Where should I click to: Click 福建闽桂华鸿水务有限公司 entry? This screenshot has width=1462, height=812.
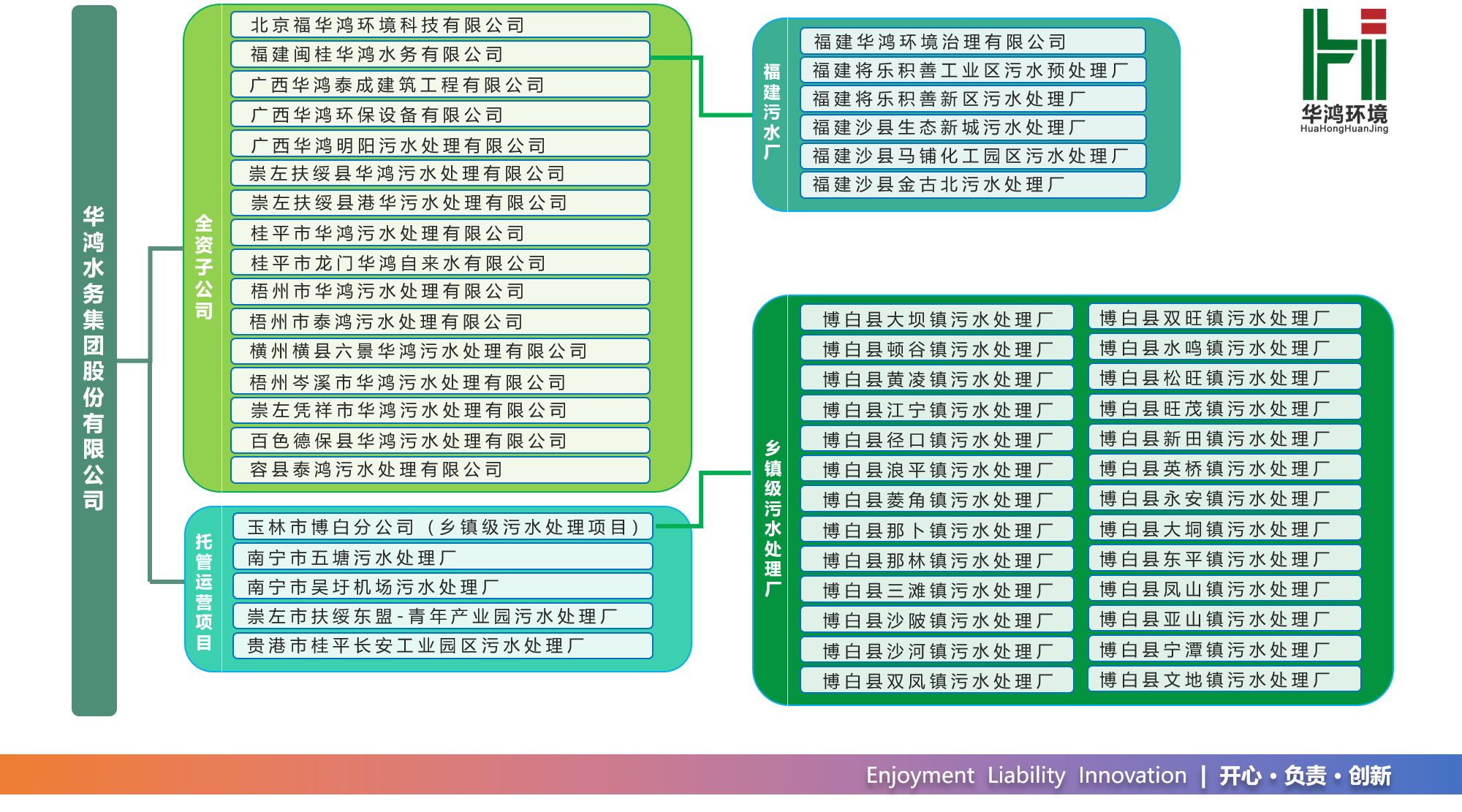[440, 54]
